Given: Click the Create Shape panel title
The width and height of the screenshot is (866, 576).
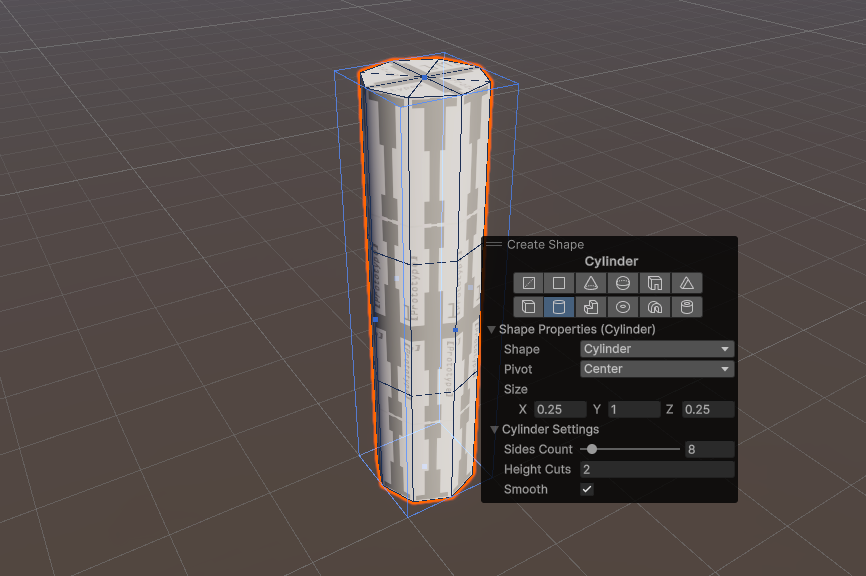Looking at the screenshot, I should point(545,245).
